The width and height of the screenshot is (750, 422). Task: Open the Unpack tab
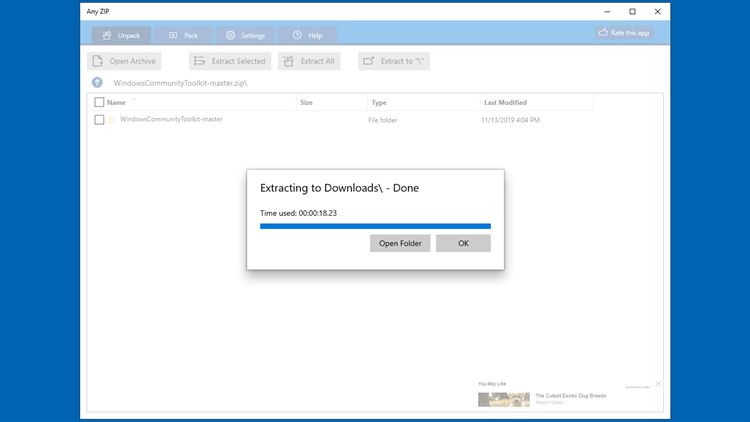click(121, 35)
